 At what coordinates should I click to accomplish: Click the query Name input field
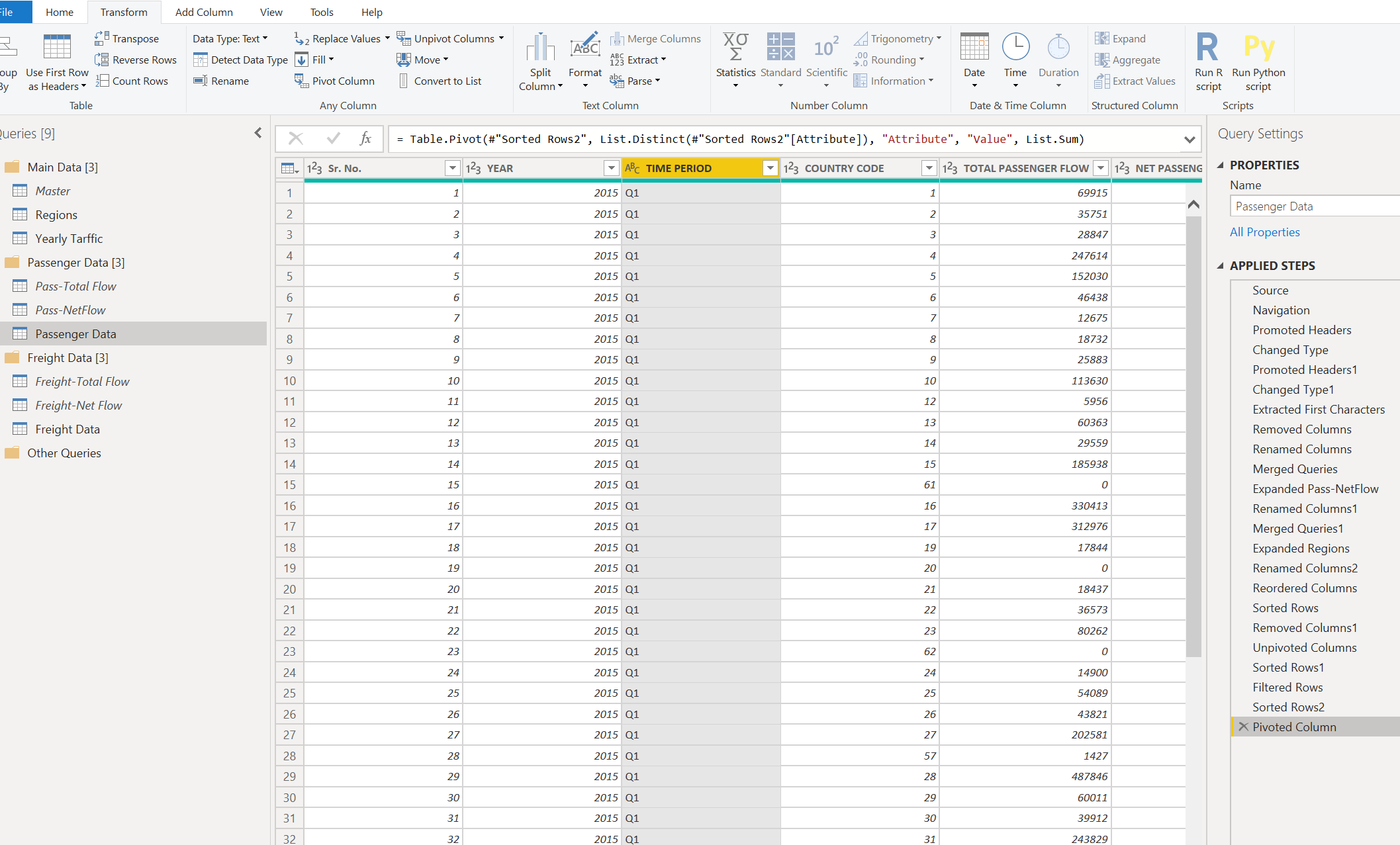click(x=1315, y=206)
